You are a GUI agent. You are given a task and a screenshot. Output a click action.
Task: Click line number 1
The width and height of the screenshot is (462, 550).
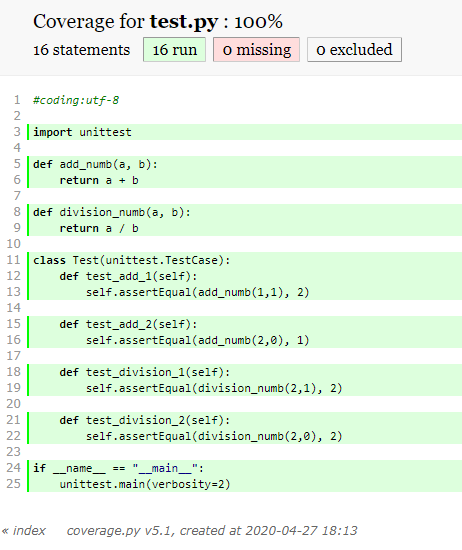(17, 100)
